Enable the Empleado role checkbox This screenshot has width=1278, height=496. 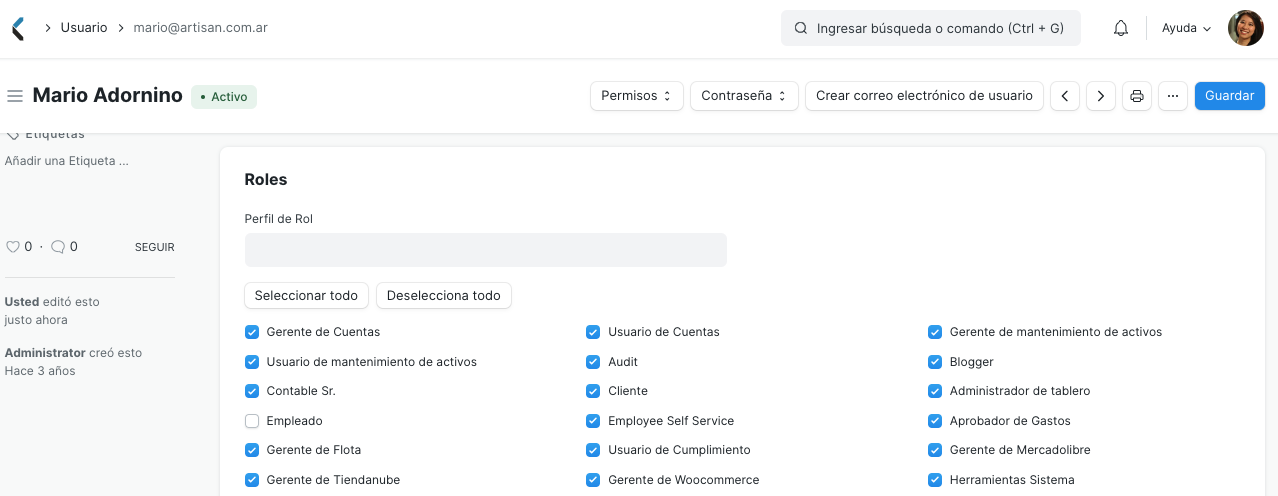point(252,421)
